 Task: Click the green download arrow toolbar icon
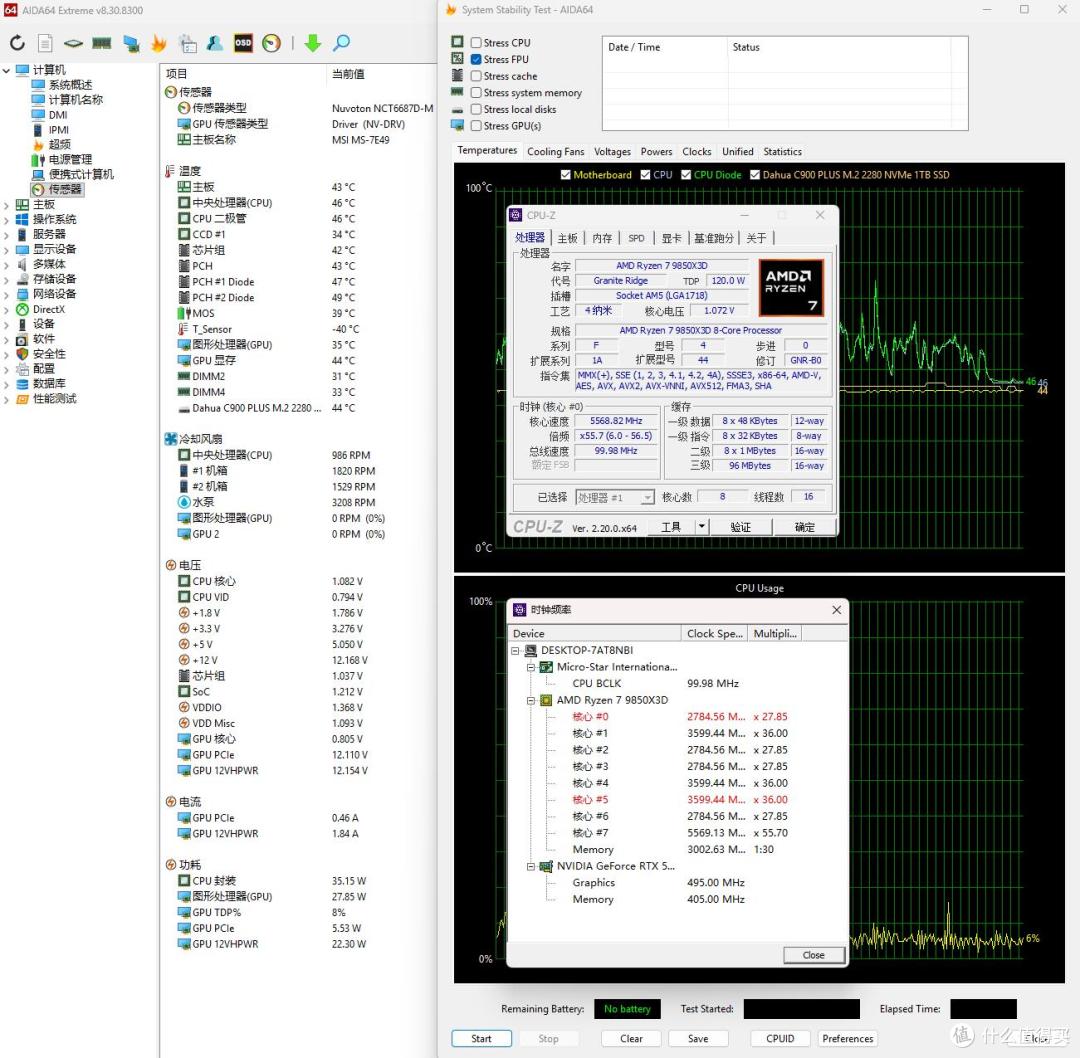(x=313, y=43)
